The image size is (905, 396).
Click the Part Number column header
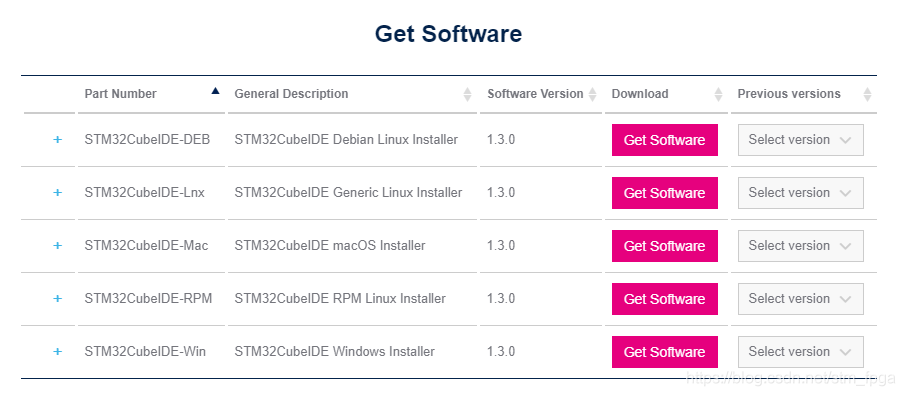121,94
